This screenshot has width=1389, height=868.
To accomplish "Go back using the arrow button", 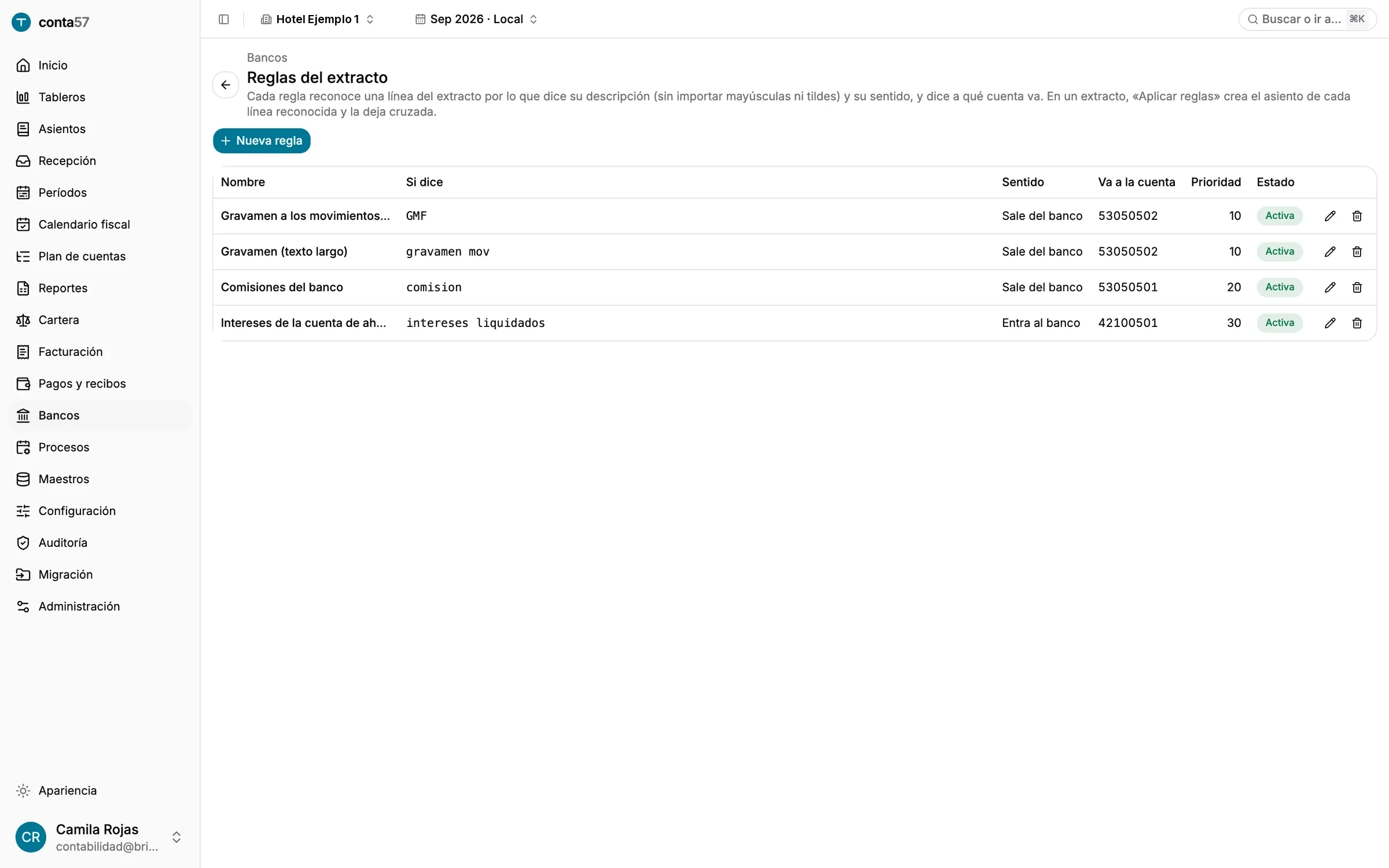I will point(226,85).
